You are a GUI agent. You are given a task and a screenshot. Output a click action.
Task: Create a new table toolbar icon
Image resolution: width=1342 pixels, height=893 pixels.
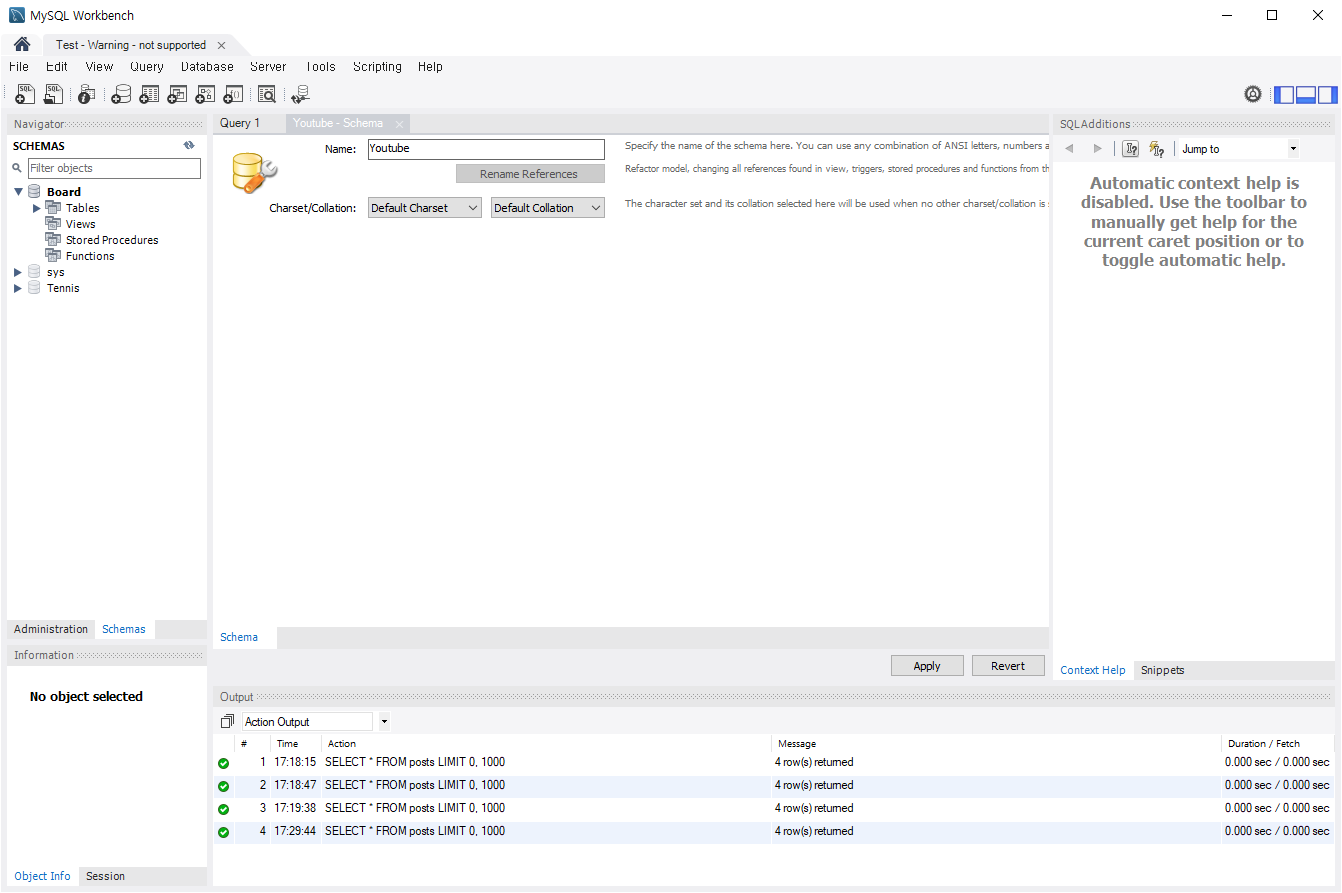[x=149, y=94]
